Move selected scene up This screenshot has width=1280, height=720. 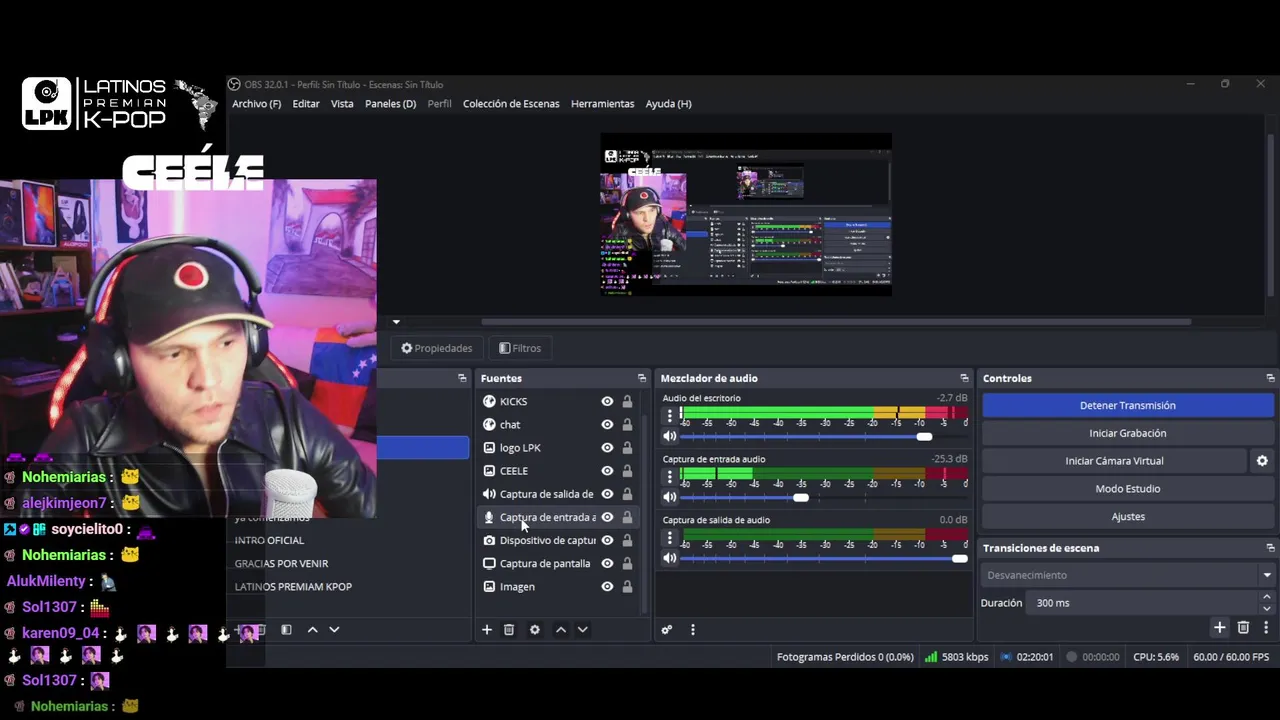click(312, 630)
